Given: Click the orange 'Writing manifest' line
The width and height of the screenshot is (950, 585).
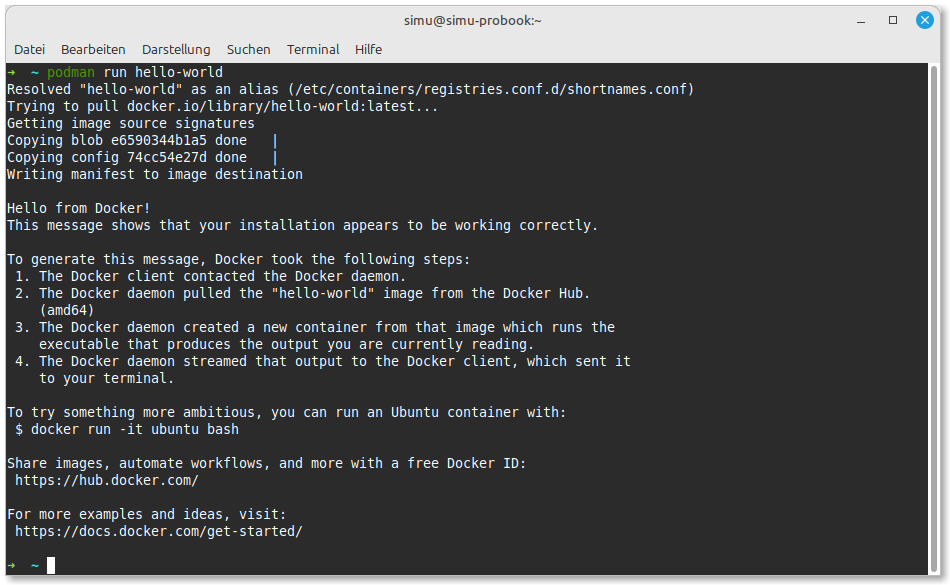Looking at the screenshot, I should (154, 174).
